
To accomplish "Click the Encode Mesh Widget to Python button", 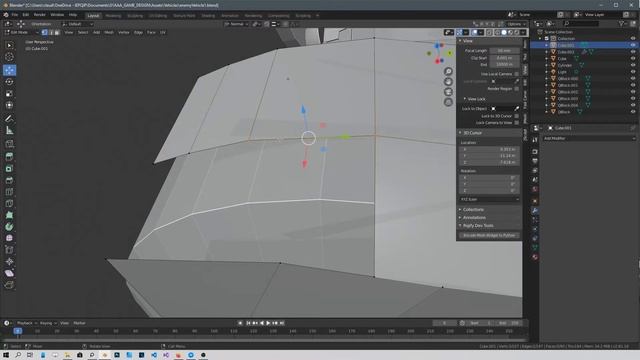I will click(x=489, y=235).
